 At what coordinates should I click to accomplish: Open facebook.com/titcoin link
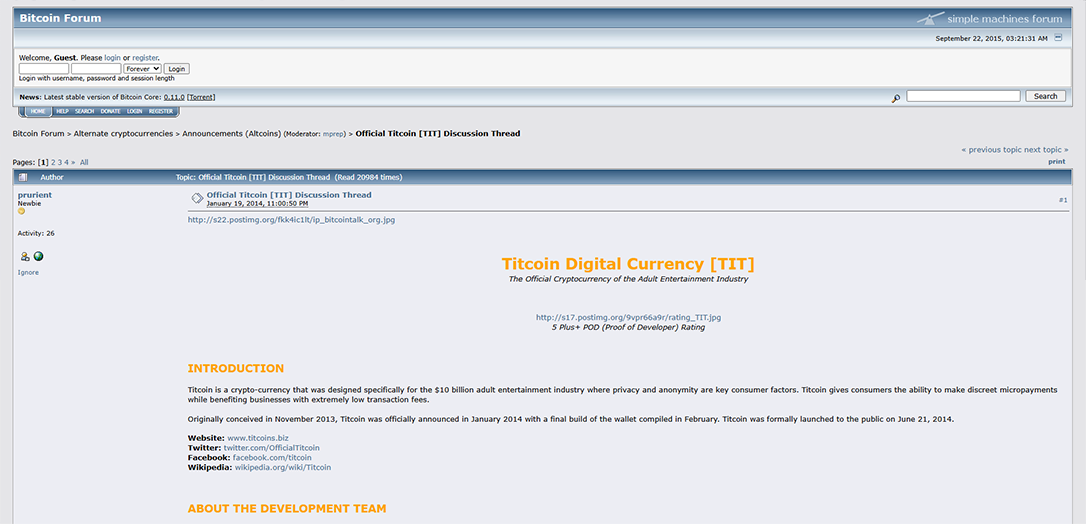coord(272,458)
